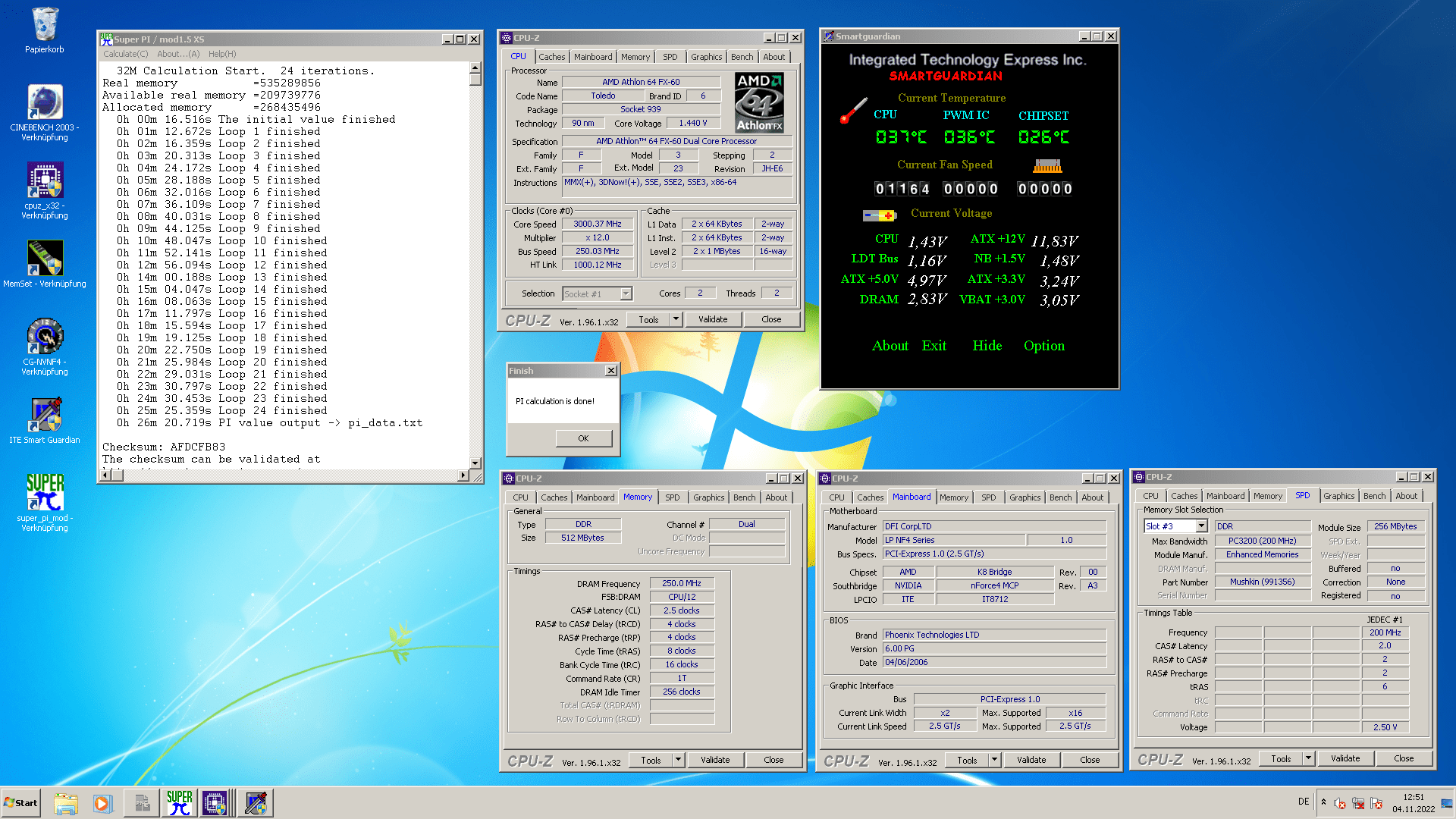Open the About...(A) menu in Super PI
The height and width of the screenshot is (819, 1456).
tap(178, 54)
